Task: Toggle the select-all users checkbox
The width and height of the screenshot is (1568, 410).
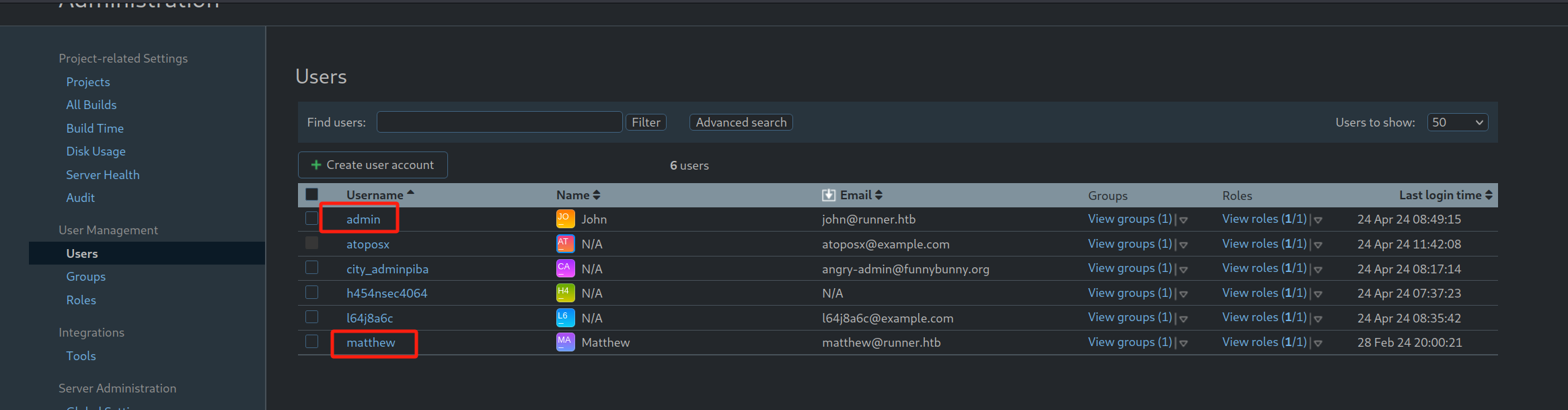Action: pyautogui.click(x=311, y=195)
